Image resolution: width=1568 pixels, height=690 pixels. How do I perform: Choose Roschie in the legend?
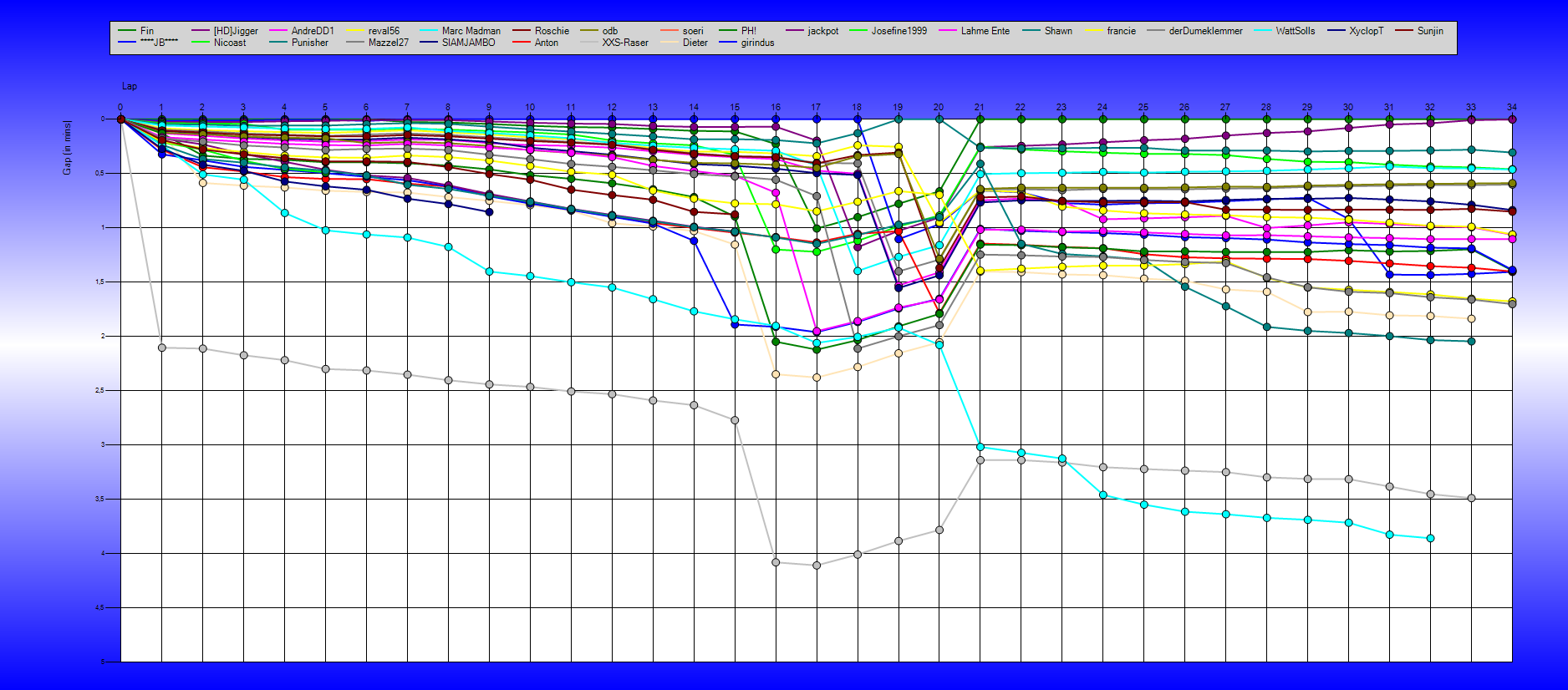coord(552,31)
